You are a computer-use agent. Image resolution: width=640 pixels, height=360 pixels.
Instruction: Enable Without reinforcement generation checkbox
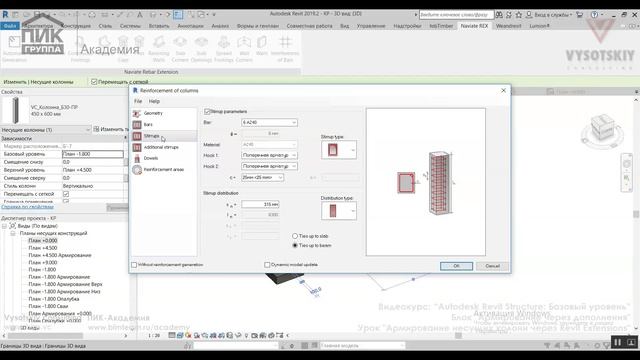tap(134, 265)
